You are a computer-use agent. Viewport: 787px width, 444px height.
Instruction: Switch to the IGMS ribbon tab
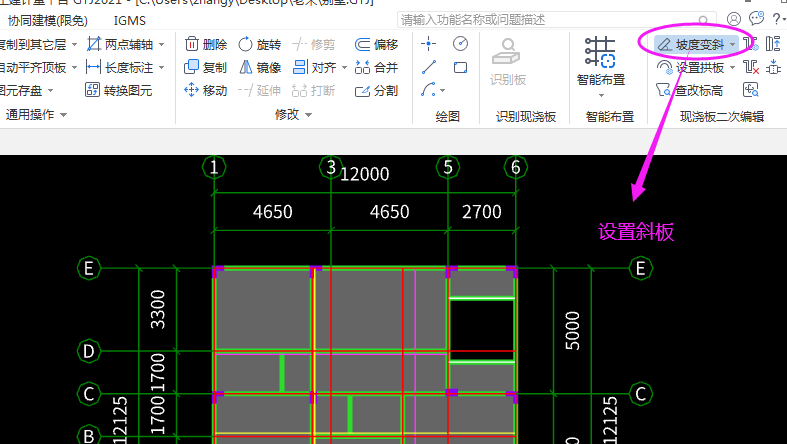129,21
